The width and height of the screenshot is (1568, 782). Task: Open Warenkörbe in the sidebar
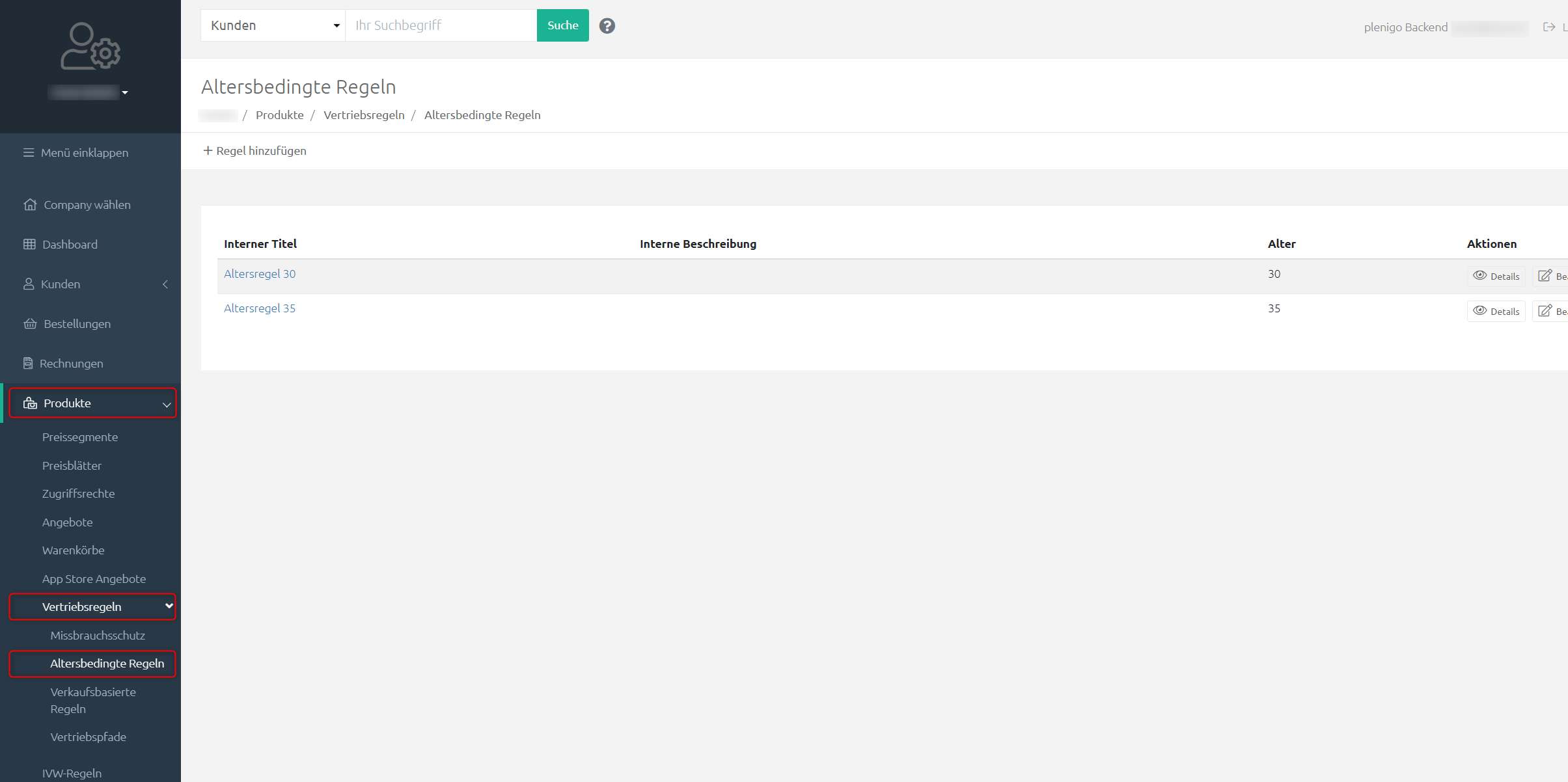click(73, 550)
